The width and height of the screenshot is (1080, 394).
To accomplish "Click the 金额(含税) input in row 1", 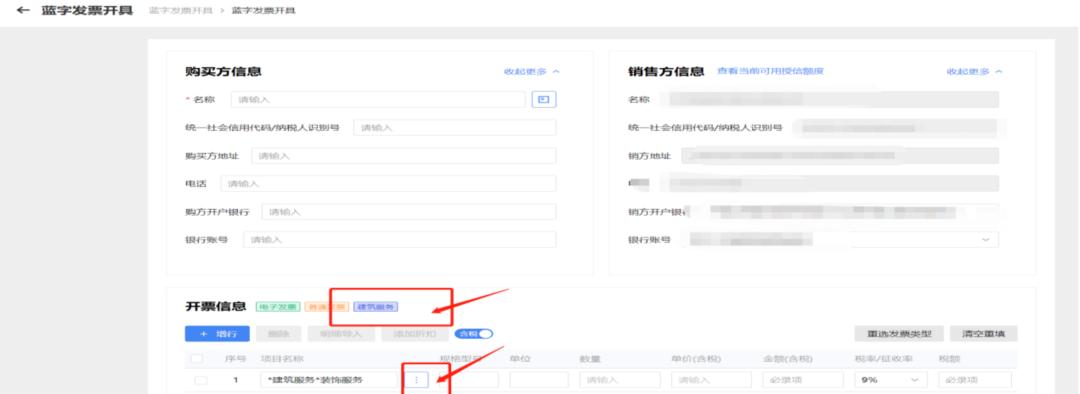I will coord(803,380).
